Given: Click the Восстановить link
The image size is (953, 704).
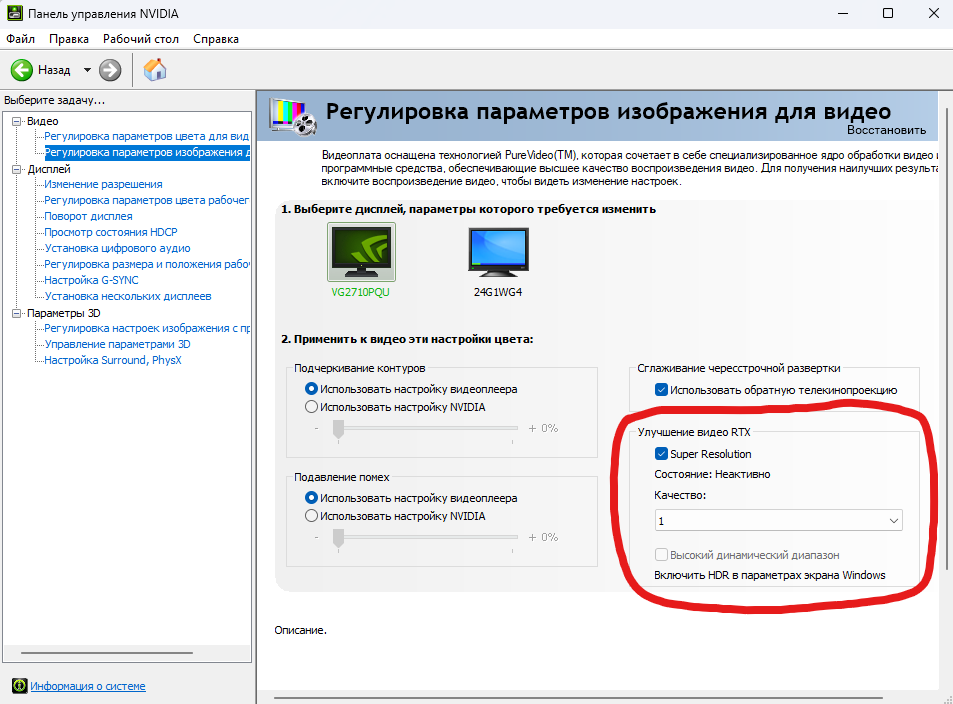Looking at the screenshot, I should [x=886, y=129].
